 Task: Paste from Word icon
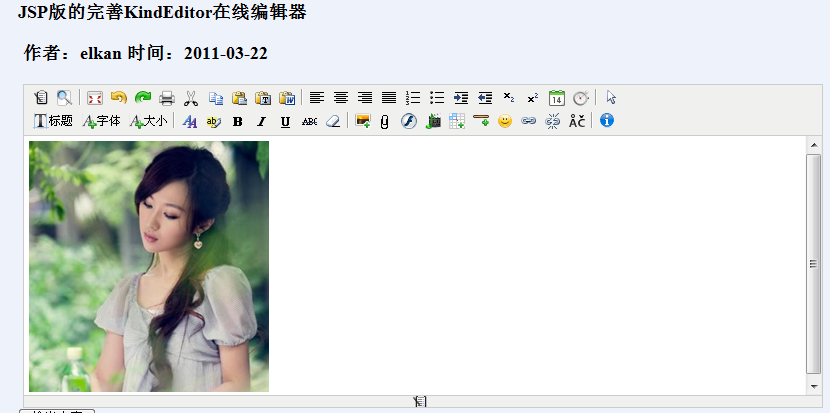click(287, 98)
